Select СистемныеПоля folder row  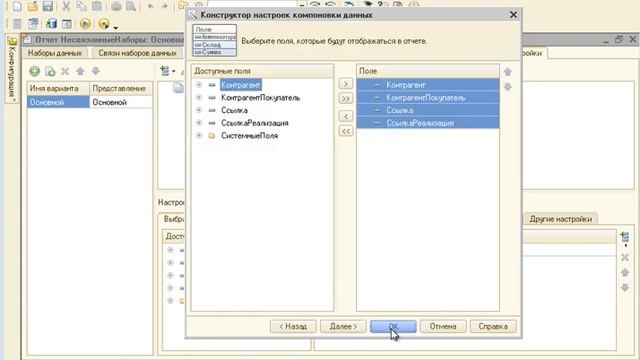[249, 136]
